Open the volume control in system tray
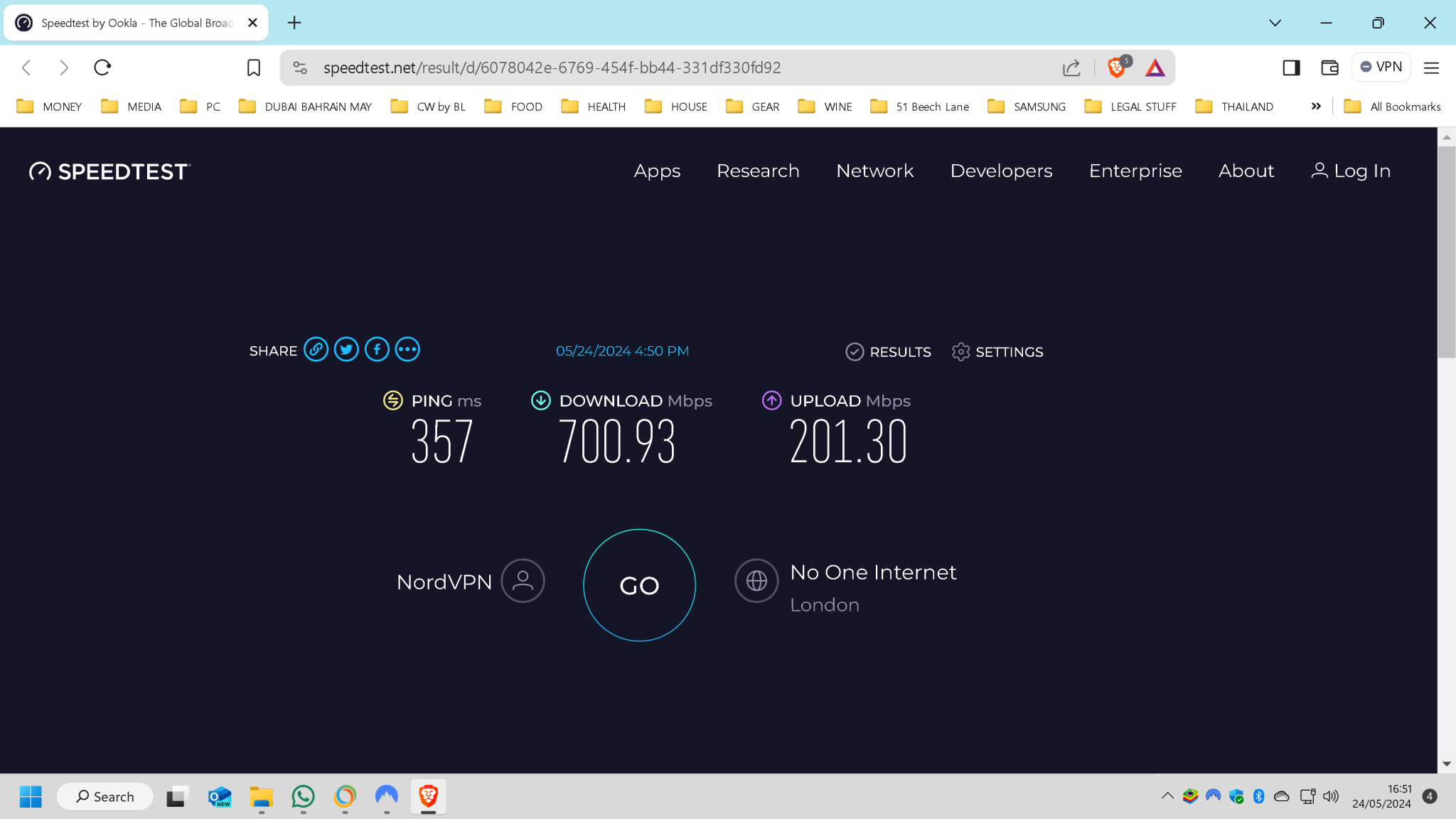The image size is (1456, 819). point(1331,796)
